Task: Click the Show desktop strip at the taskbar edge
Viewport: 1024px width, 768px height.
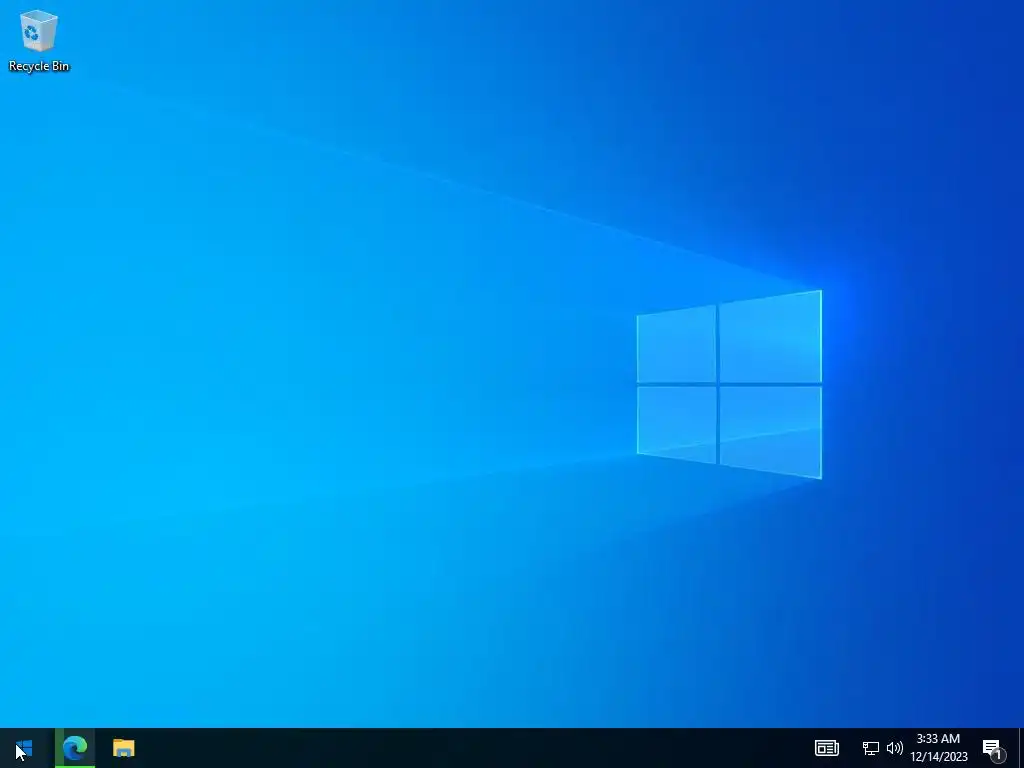Action: click(1021, 748)
